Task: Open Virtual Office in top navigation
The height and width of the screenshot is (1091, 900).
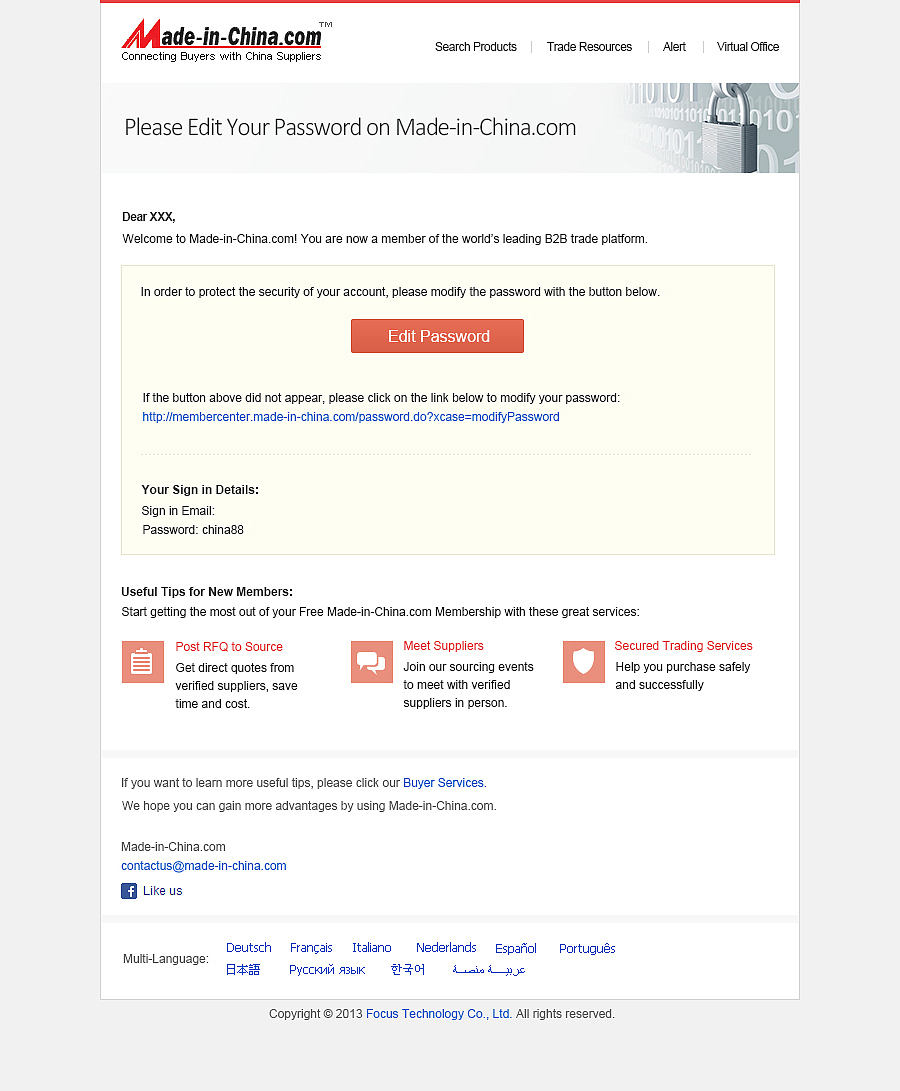Action: point(748,47)
